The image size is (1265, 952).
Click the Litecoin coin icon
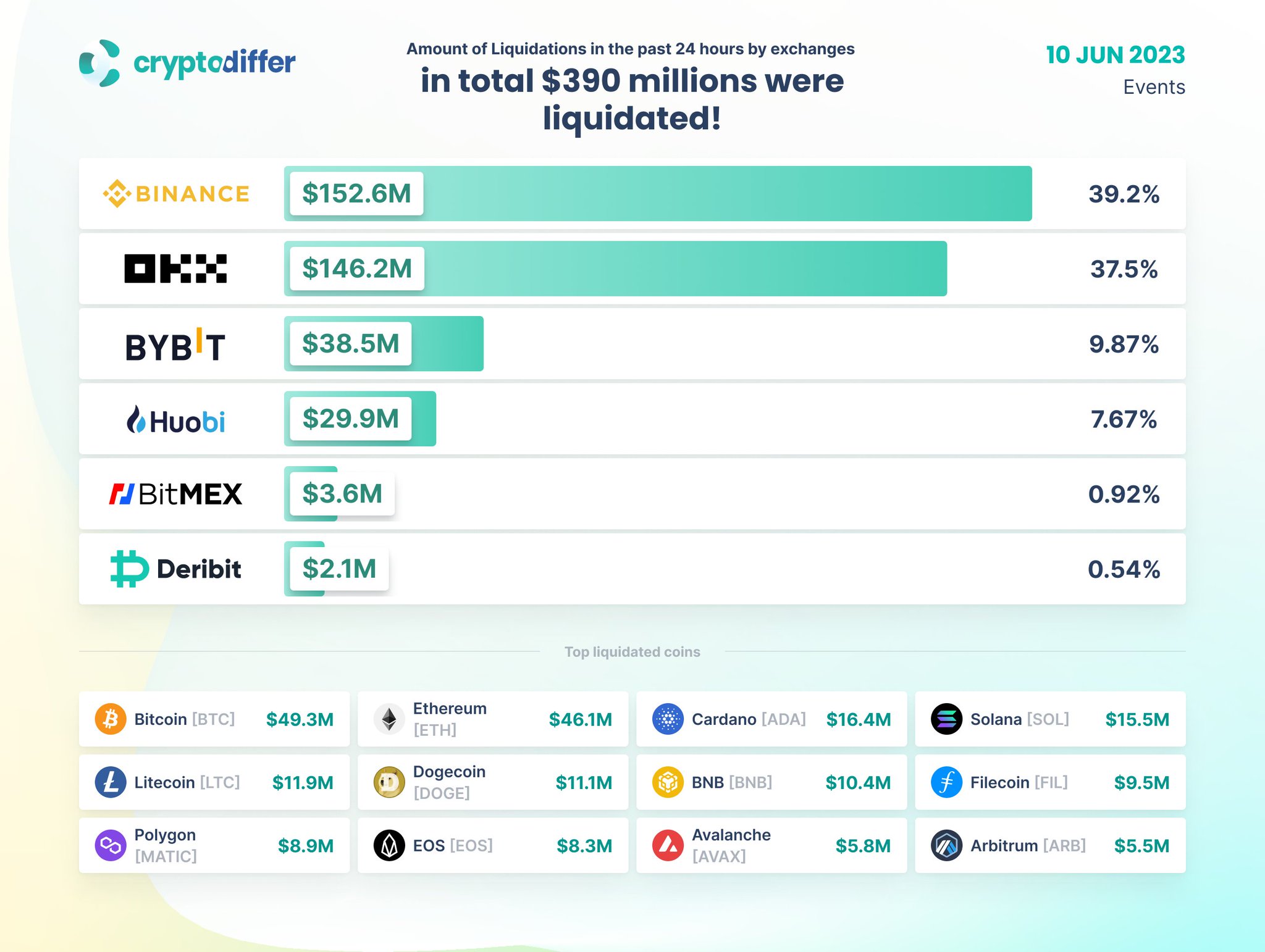(x=111, y=782)
